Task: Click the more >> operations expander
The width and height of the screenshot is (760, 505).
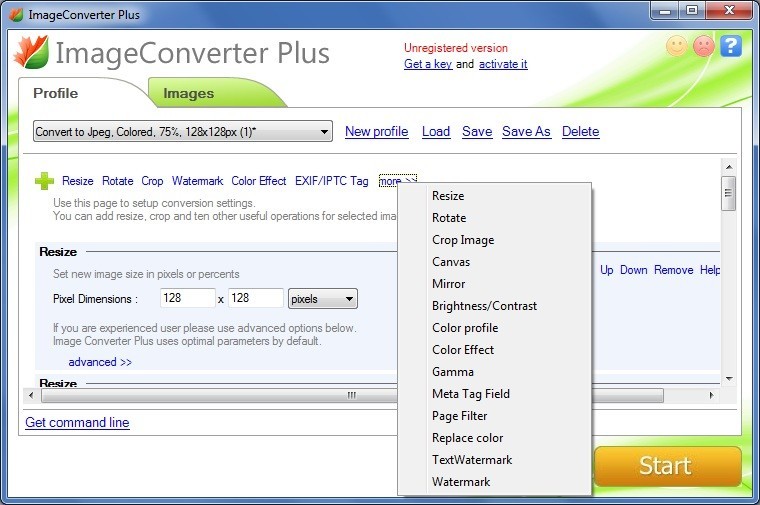Action: tap(397, 181)
